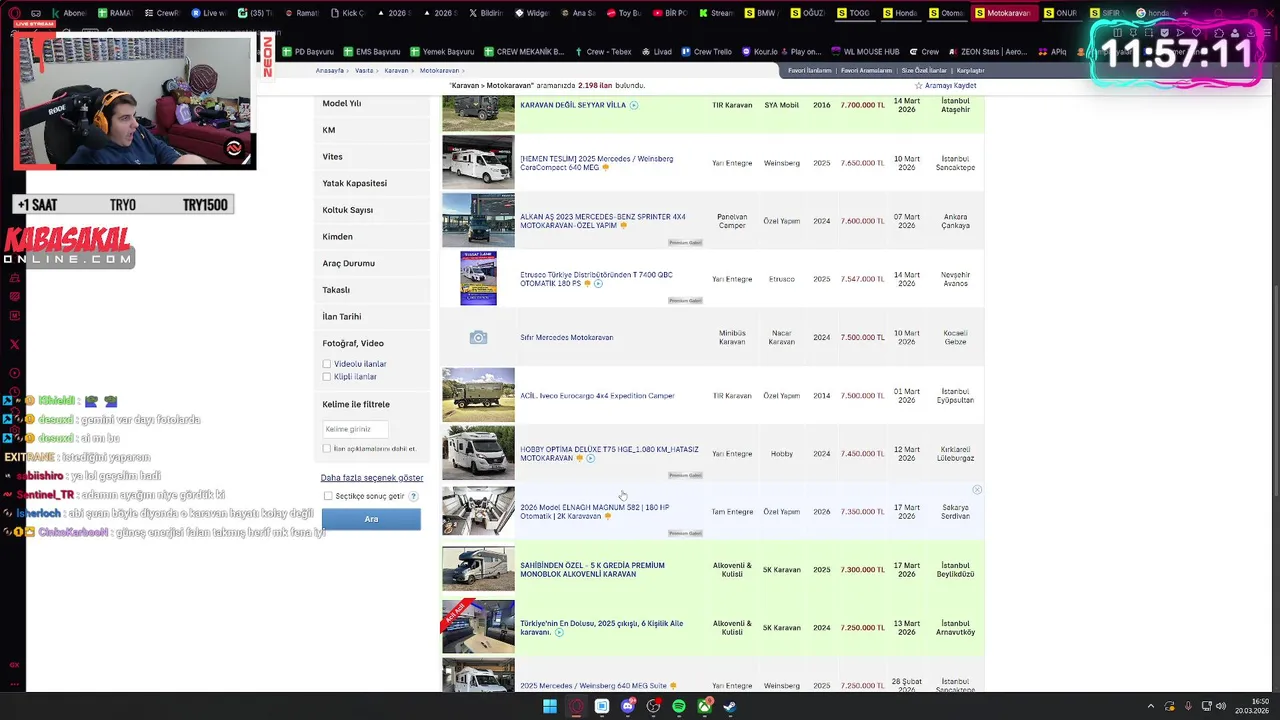Click Daha fazla seçenek göster link

pyautogui.click(x=372, y=478)
